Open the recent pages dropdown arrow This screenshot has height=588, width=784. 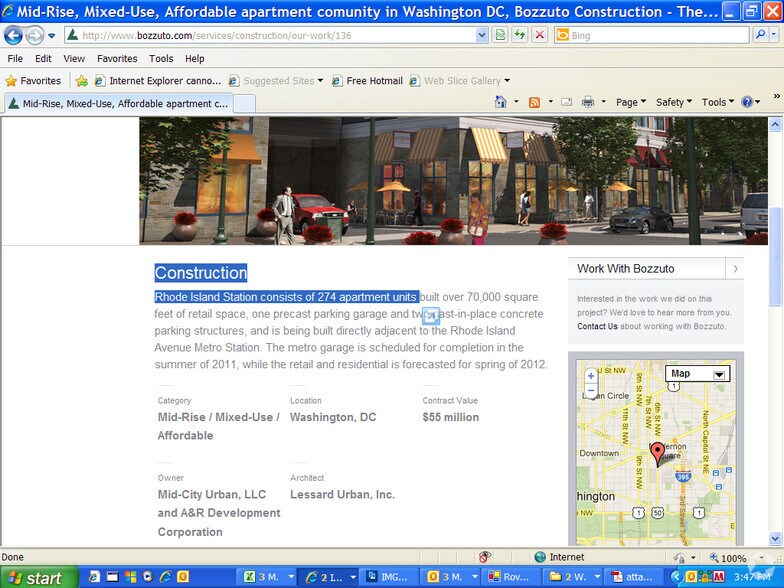point(52,36)
